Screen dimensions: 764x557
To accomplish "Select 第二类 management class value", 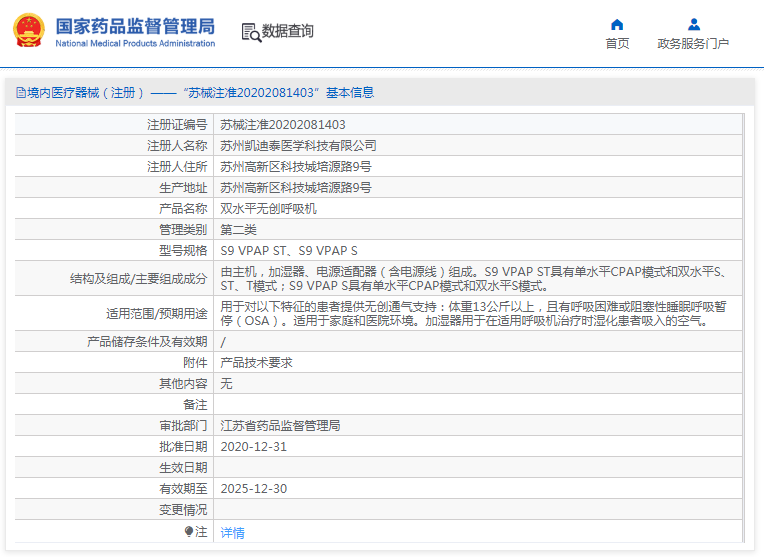I will point(238,230).
